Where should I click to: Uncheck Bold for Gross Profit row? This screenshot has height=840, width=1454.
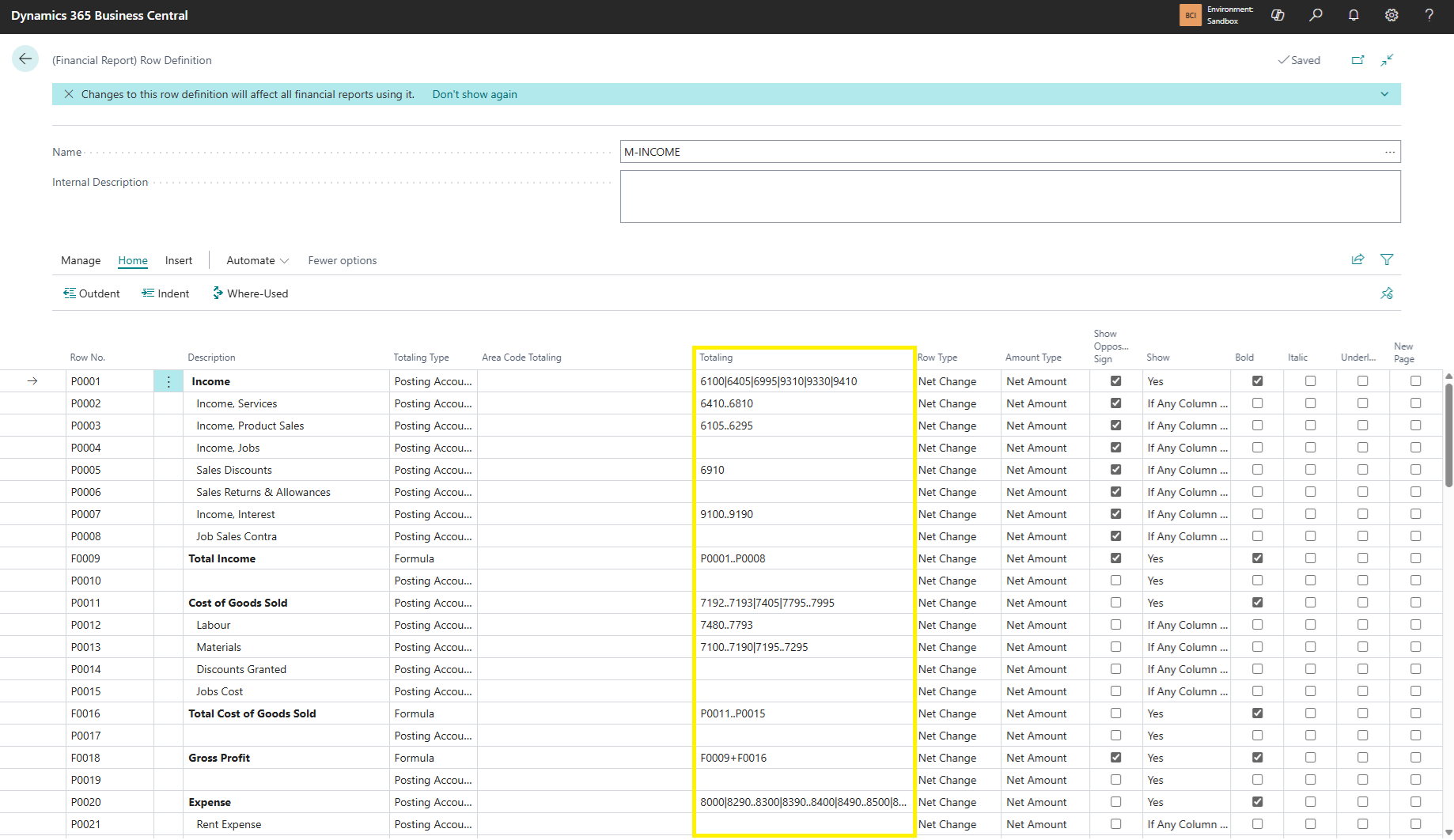(1257, 758)
